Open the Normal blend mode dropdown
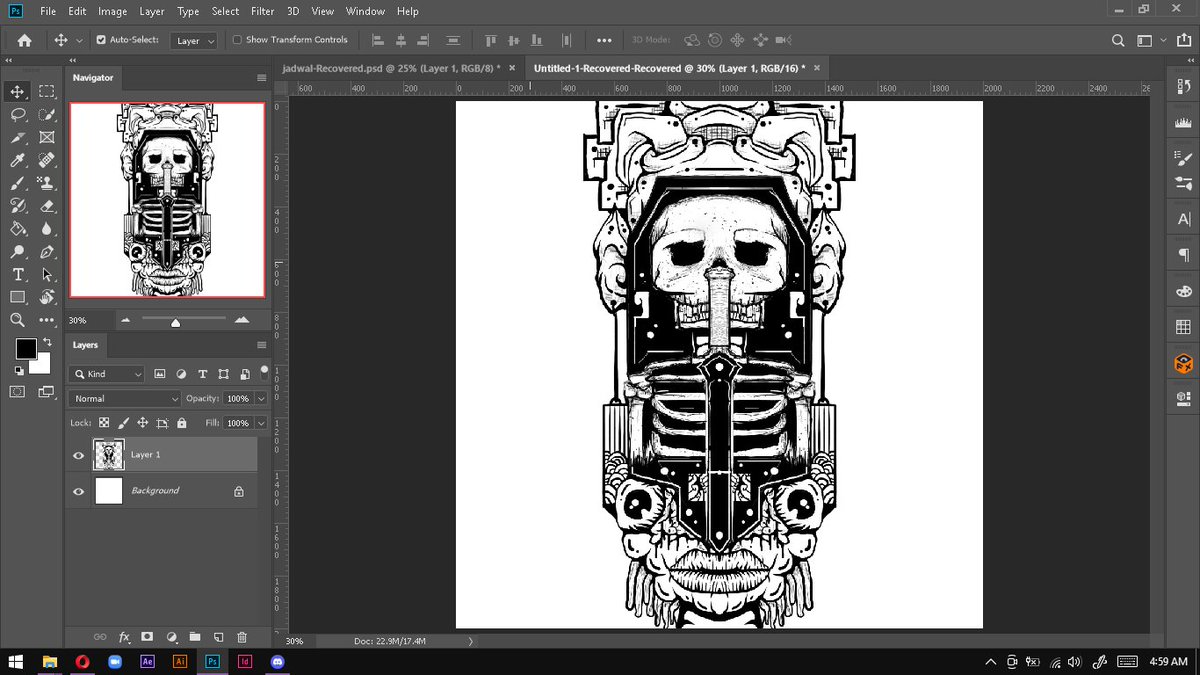 [x=126, y=398]
